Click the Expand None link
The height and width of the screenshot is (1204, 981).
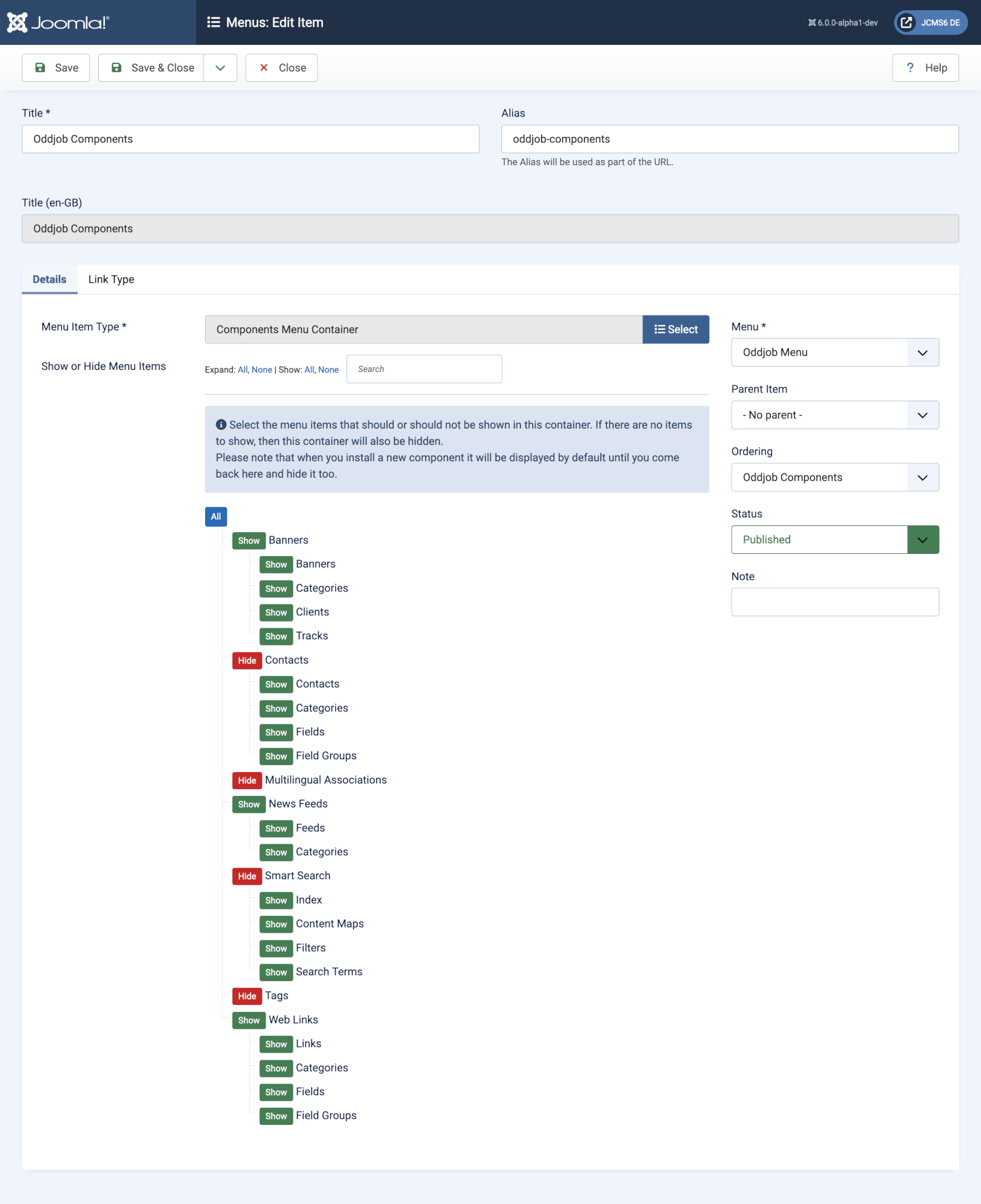pyautogui.click(x=262, y=369)
